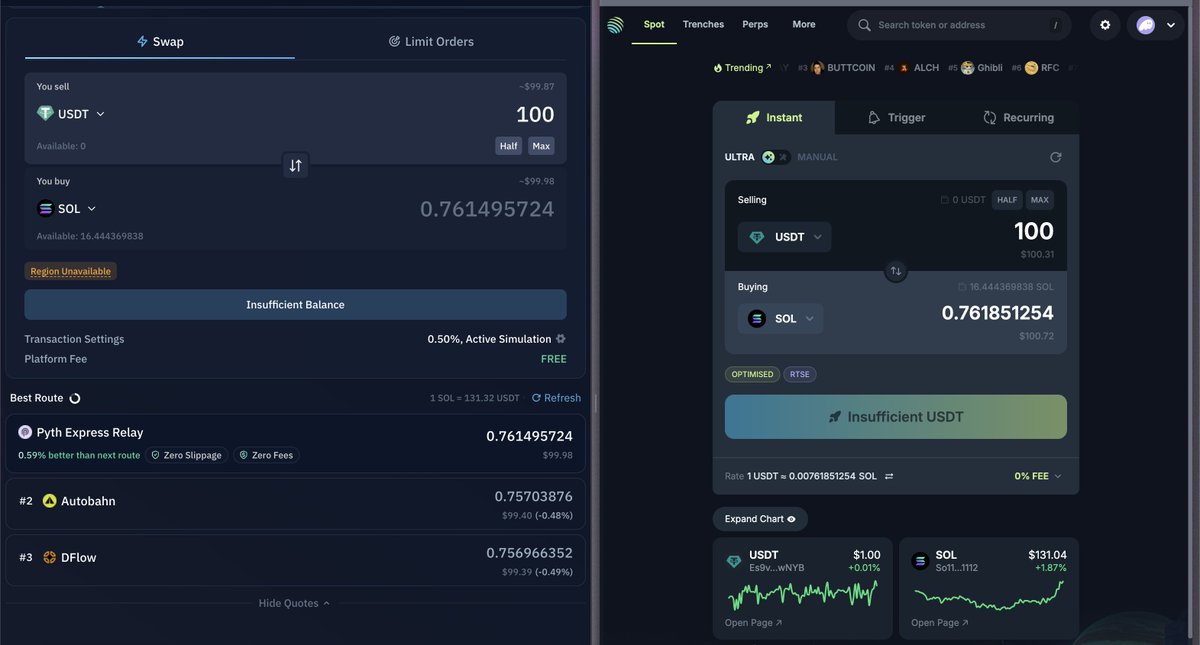Image resolution: width=1200 pixels, height=645 pixels.
Task: Click the Half button in left panel
Action: tap(509, 146)
